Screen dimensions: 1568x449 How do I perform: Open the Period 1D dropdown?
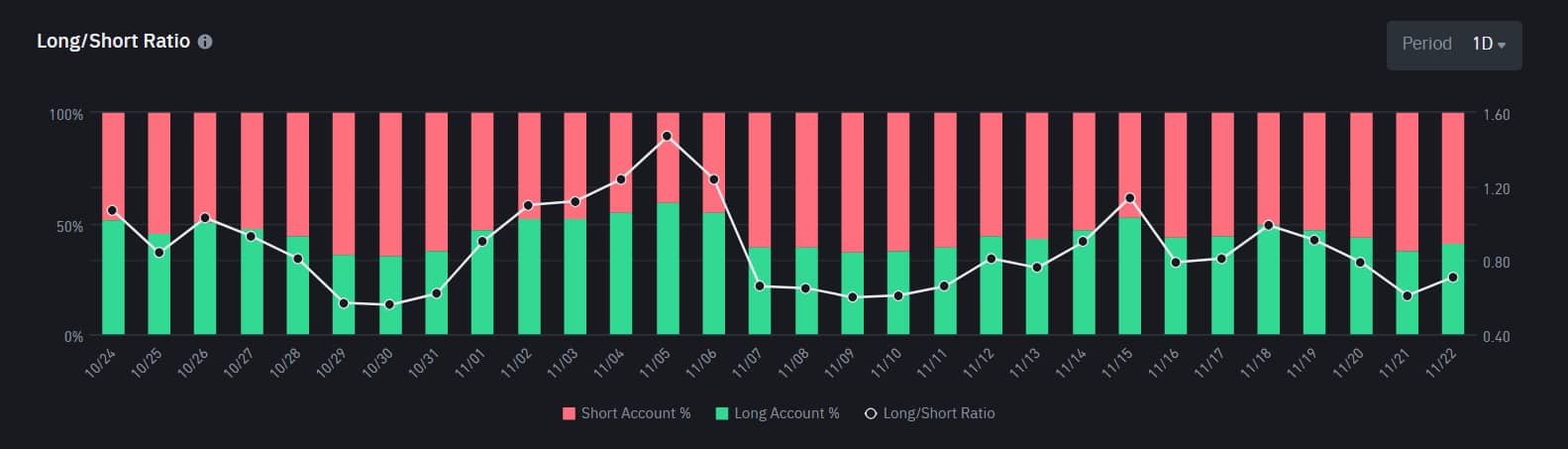point(1488,45)
